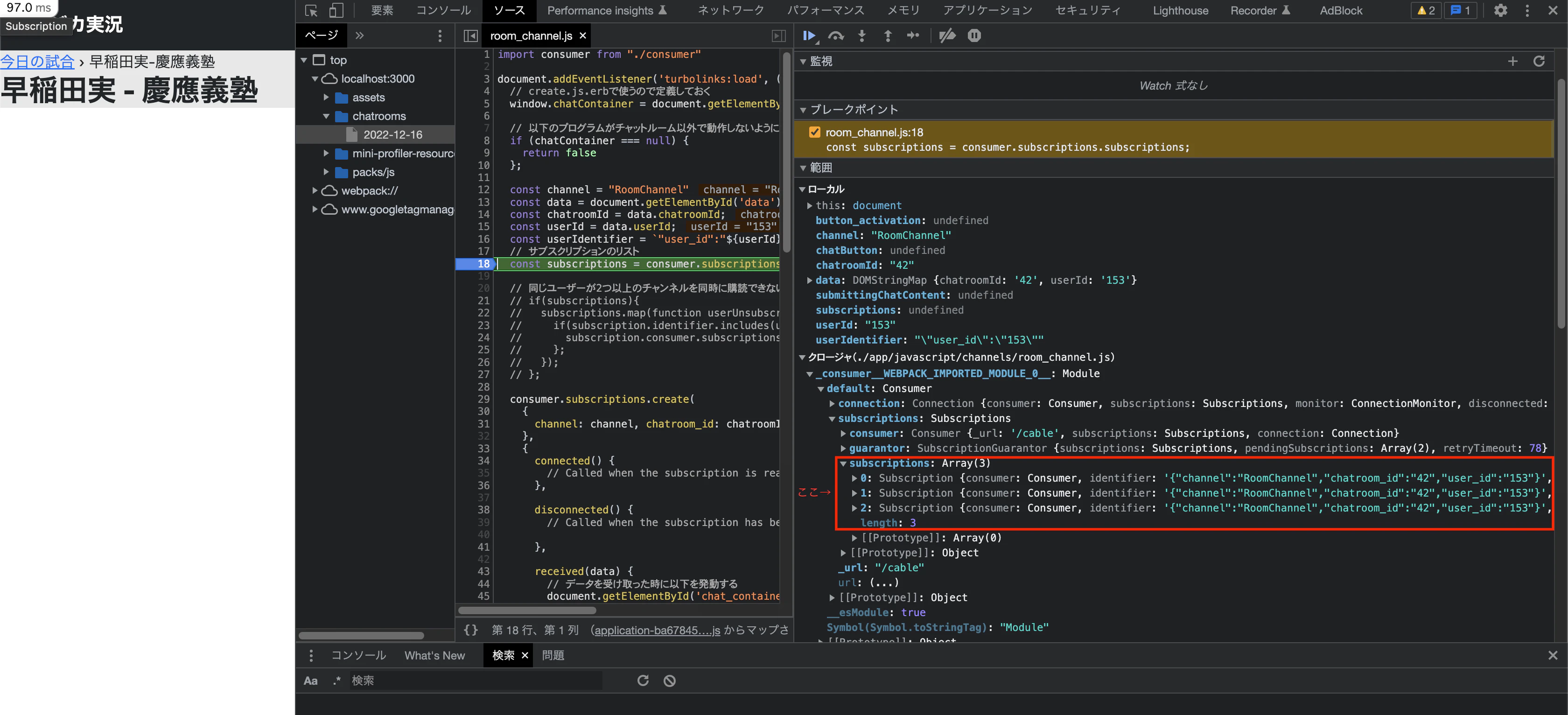
Task: Select the 2022-12-16 file in tree
Action: coord(392,135)
